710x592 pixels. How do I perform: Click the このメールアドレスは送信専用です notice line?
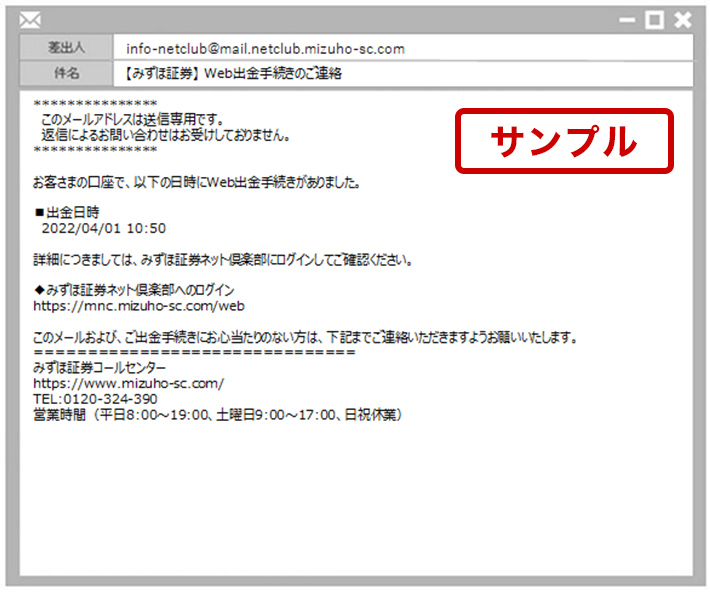pyautogui.click(x=133, y=119)
